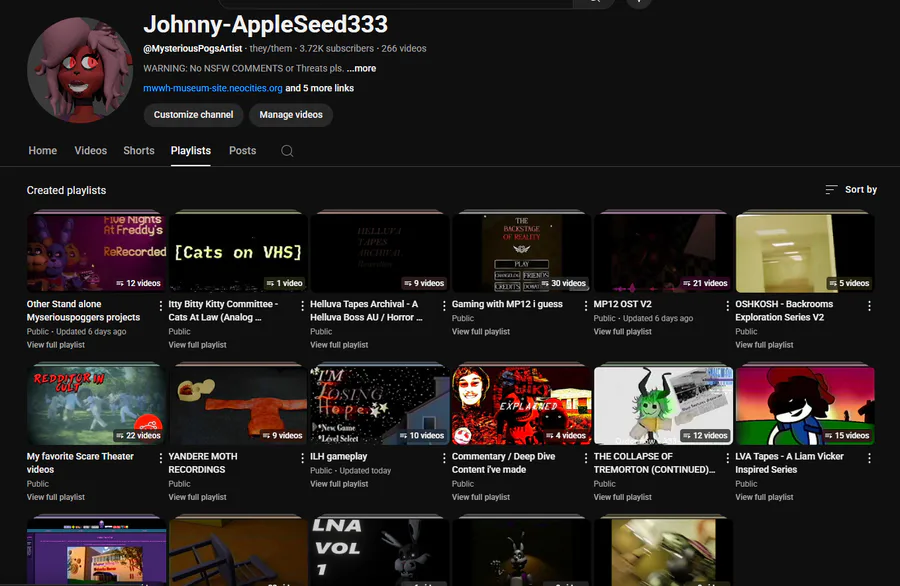Switch to the Shorts tab
The width and height of the screenshot is (900, 586).
[x=139, y=150]
